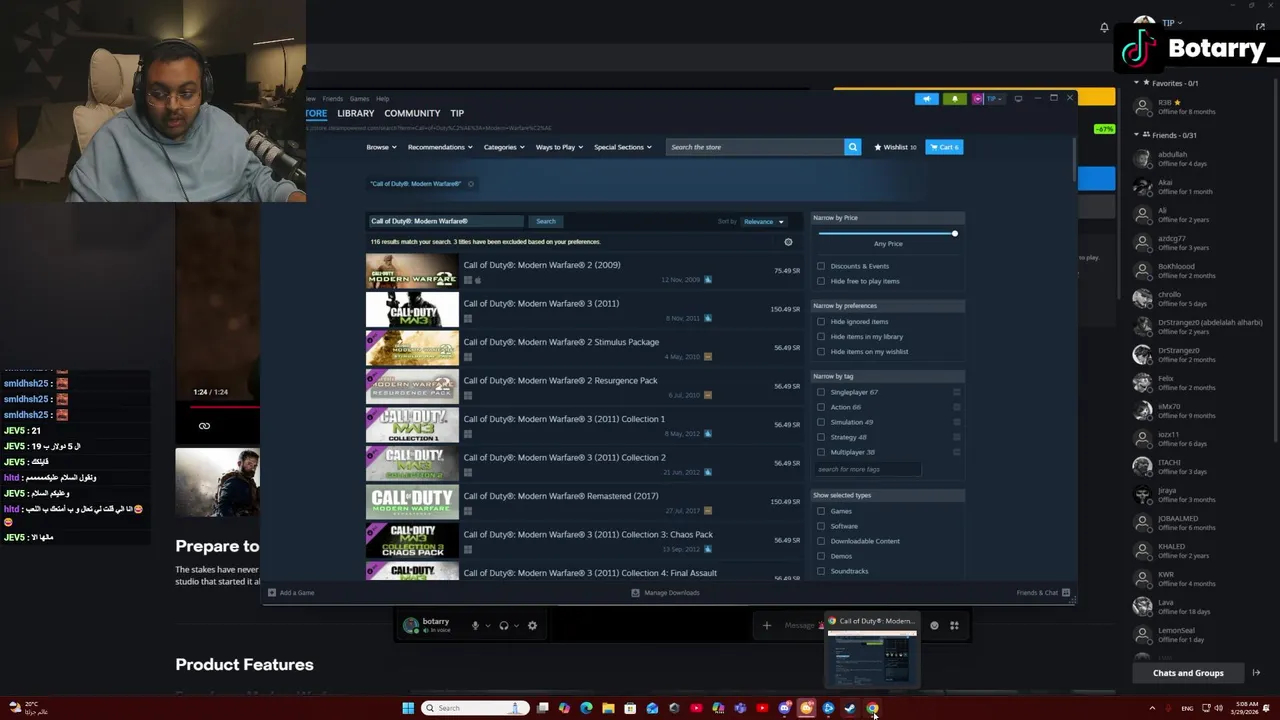Screen dimensions: 1280x720
Task: Filter by Singleplayer tag checkbox
Action: [821, 392]
